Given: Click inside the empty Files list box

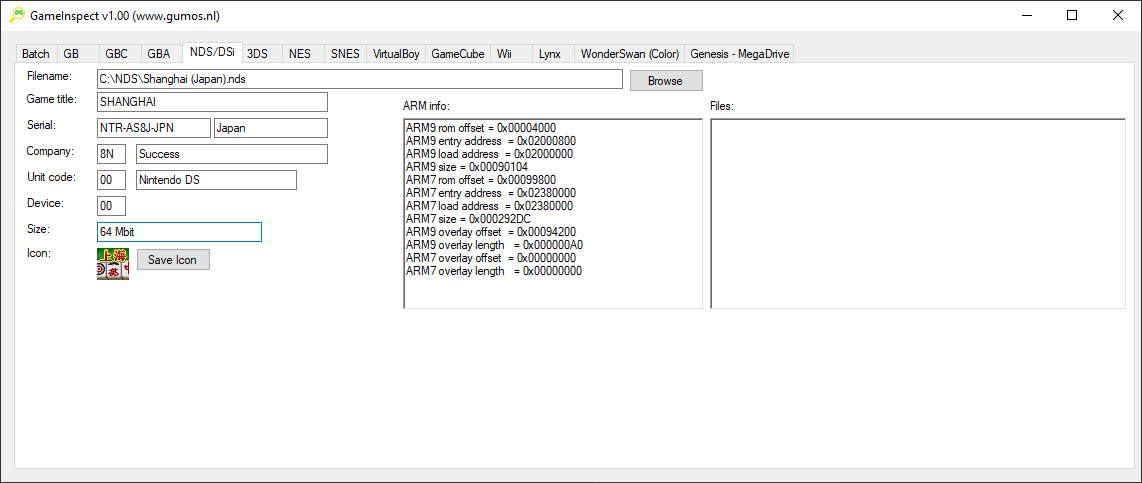Looking at the screenshot, I should tap(917, 213).
